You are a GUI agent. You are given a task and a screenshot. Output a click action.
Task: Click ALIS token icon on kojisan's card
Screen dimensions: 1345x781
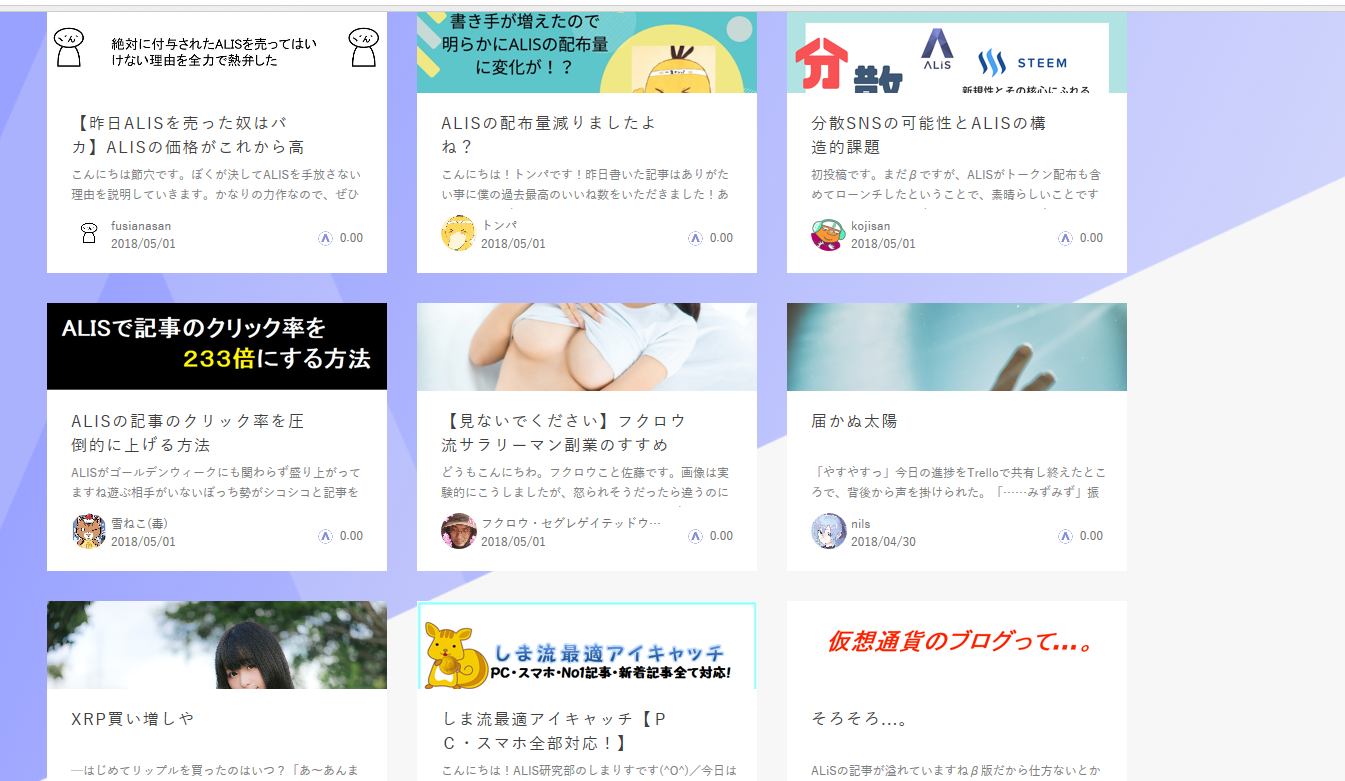(1065, 238)
